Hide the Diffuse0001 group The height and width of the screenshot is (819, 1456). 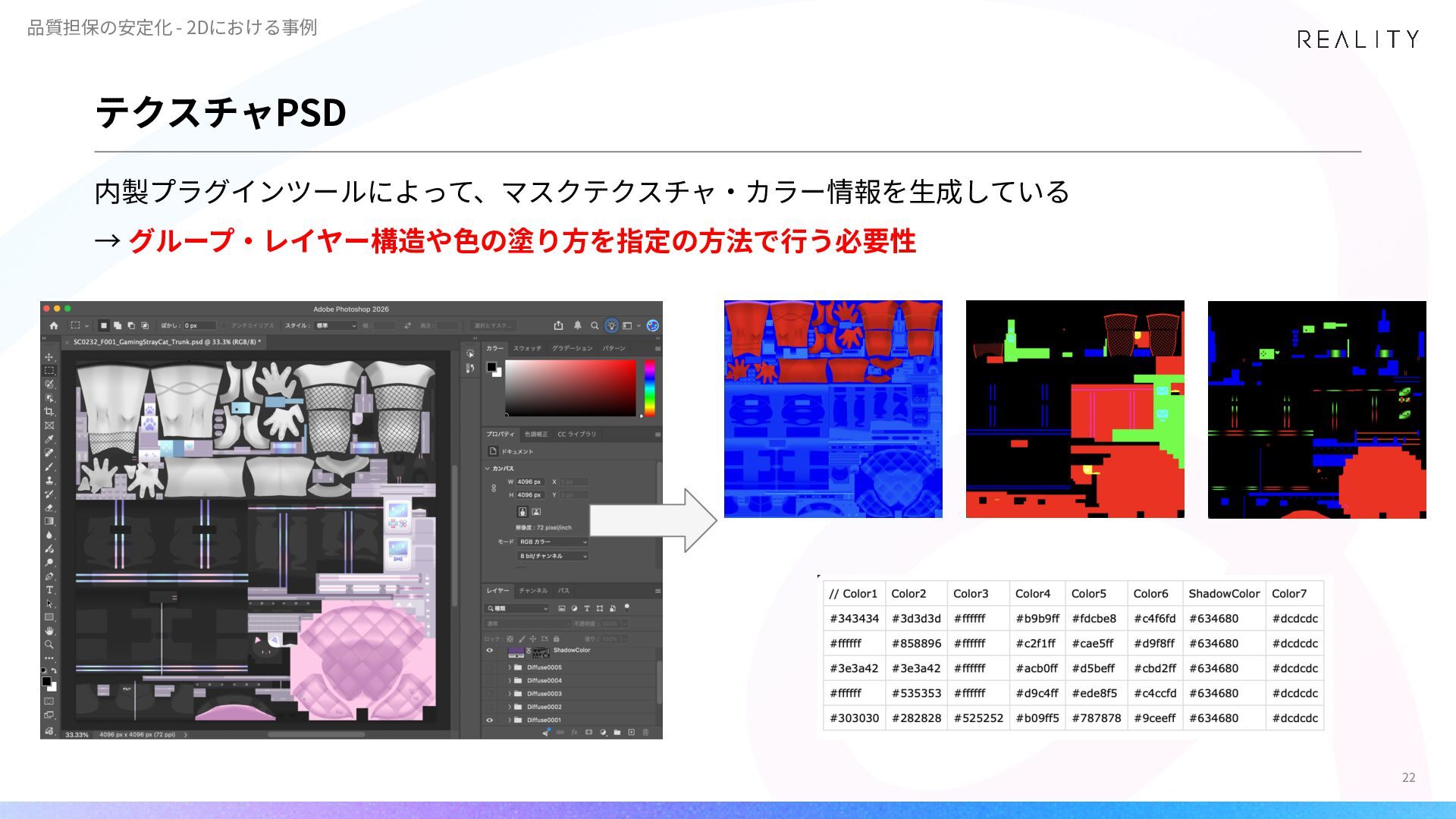(x=490, y=720)
